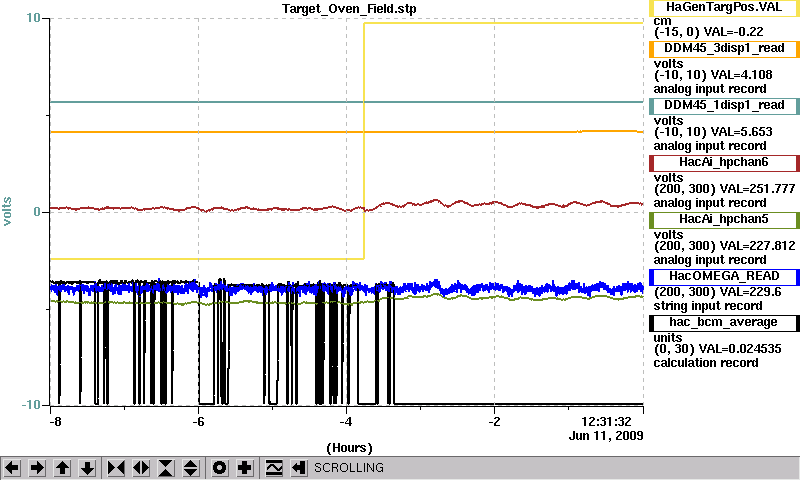Click the SCROLLING status label
Screen dimensions: 800x480
click(349, 468)
